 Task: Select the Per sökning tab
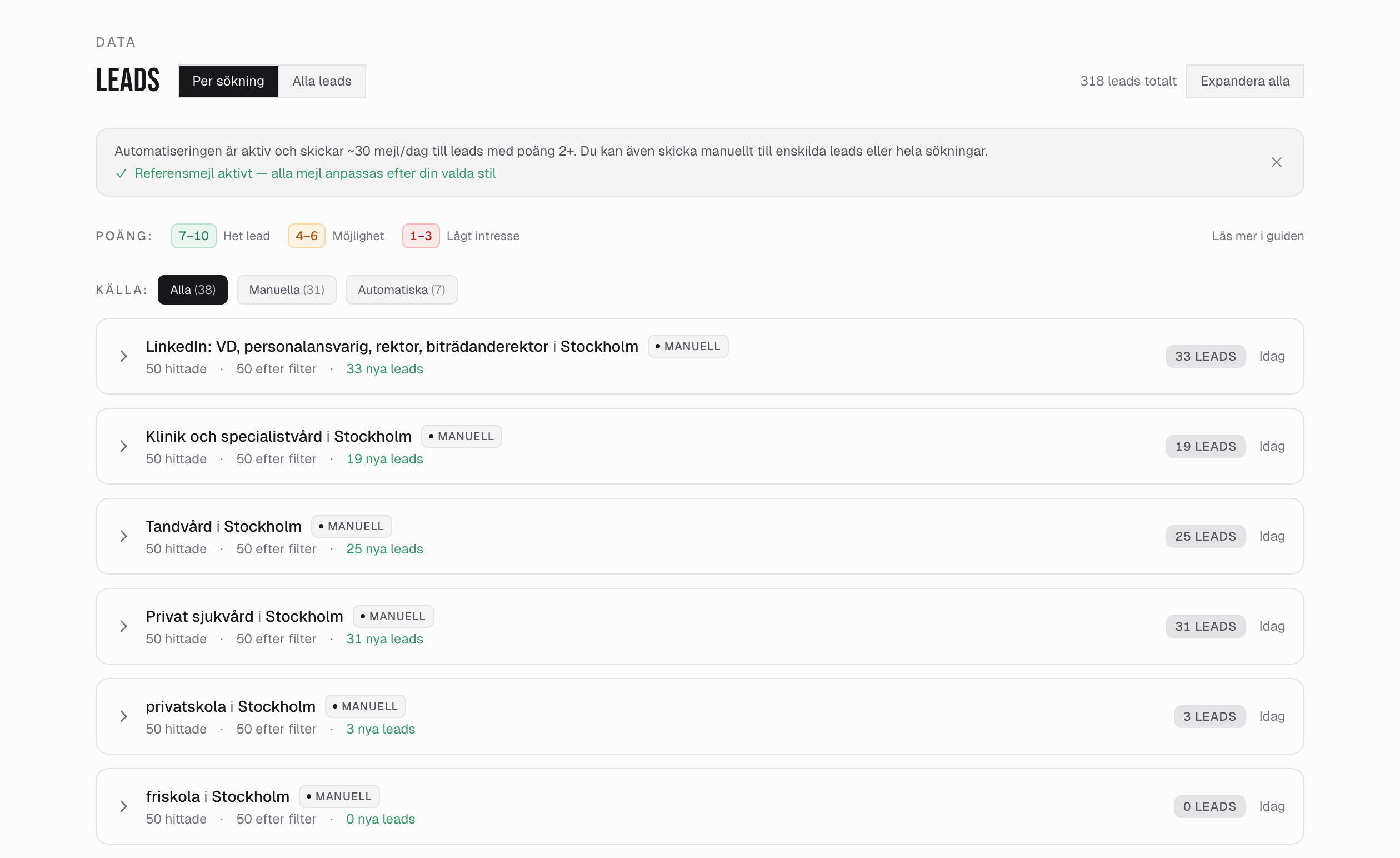click(x=228, y=81)
